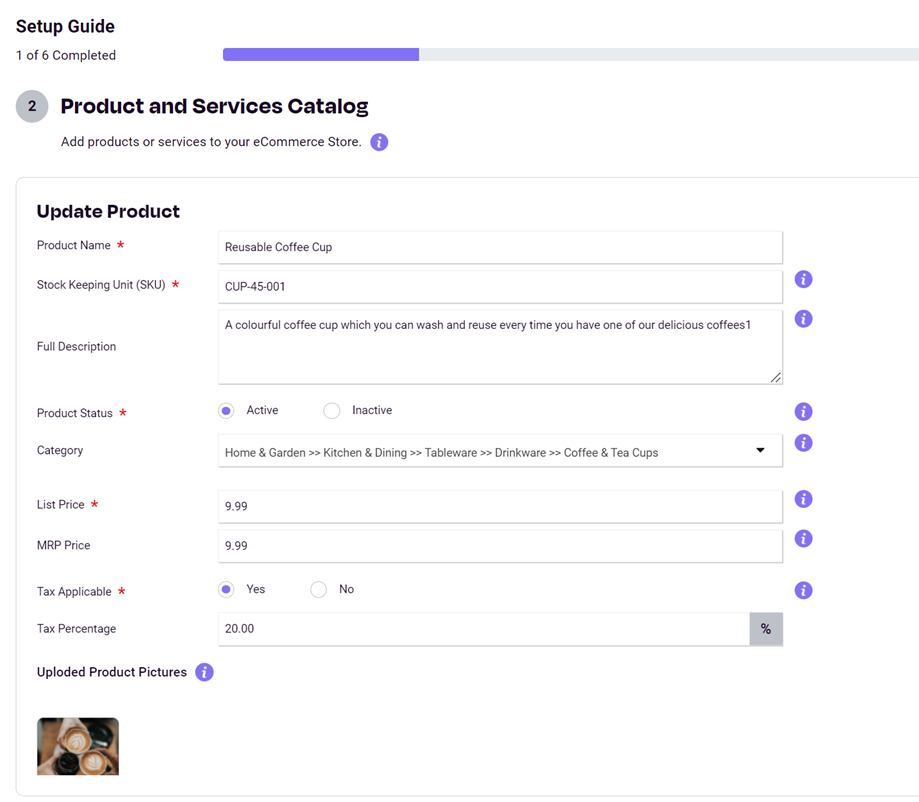This screenshot has height=802, width=919.
Task: Open the uploaded coffee cups thumbnail
Action: tap(78, 746)
